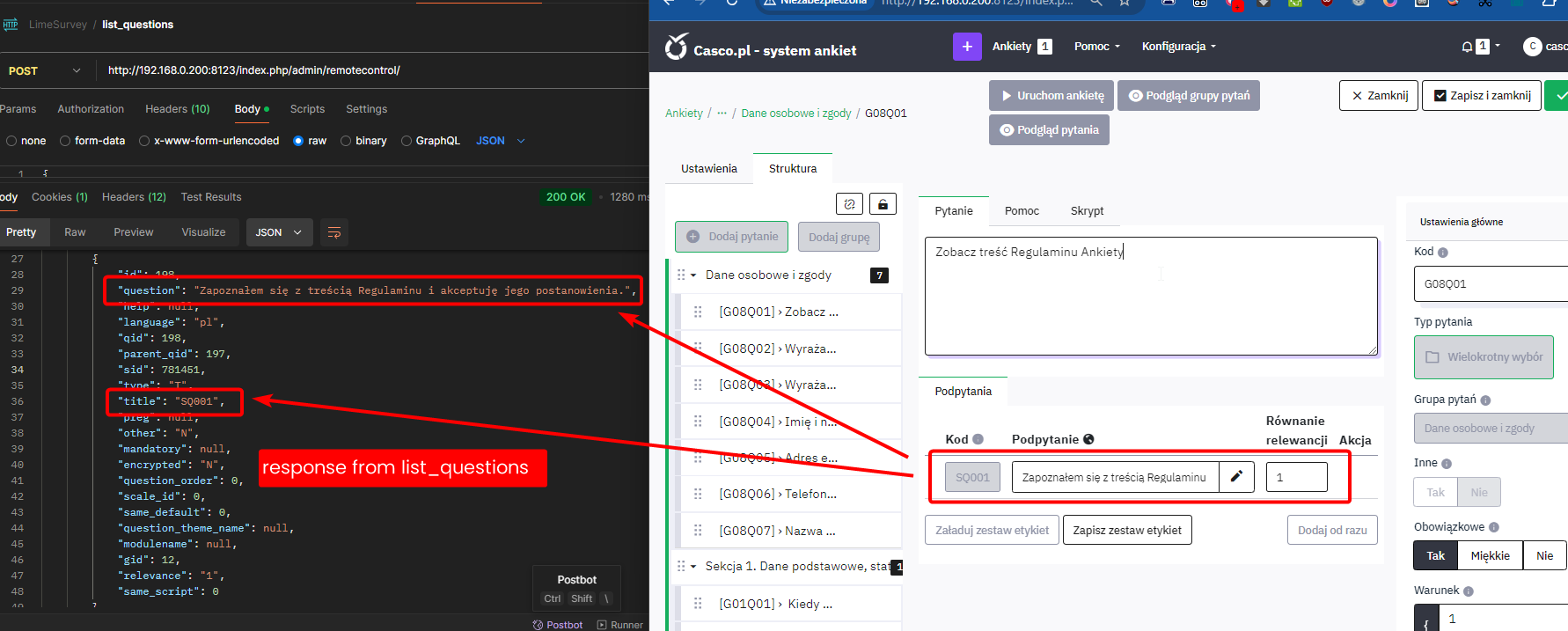Screen dimensions: 1568x631
Task: Open the Konfiguracja menu
Action: tap(1178, 47)
